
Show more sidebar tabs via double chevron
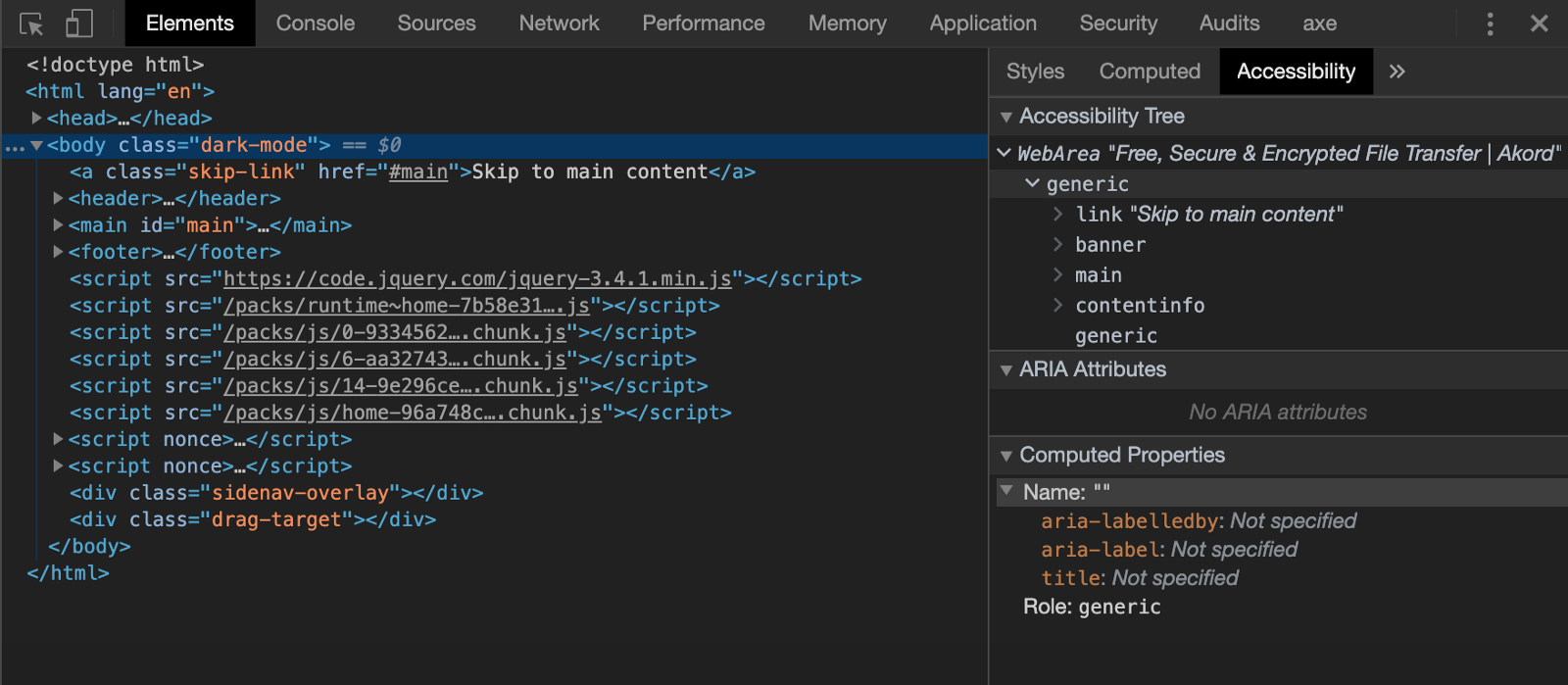point(1397,72)
